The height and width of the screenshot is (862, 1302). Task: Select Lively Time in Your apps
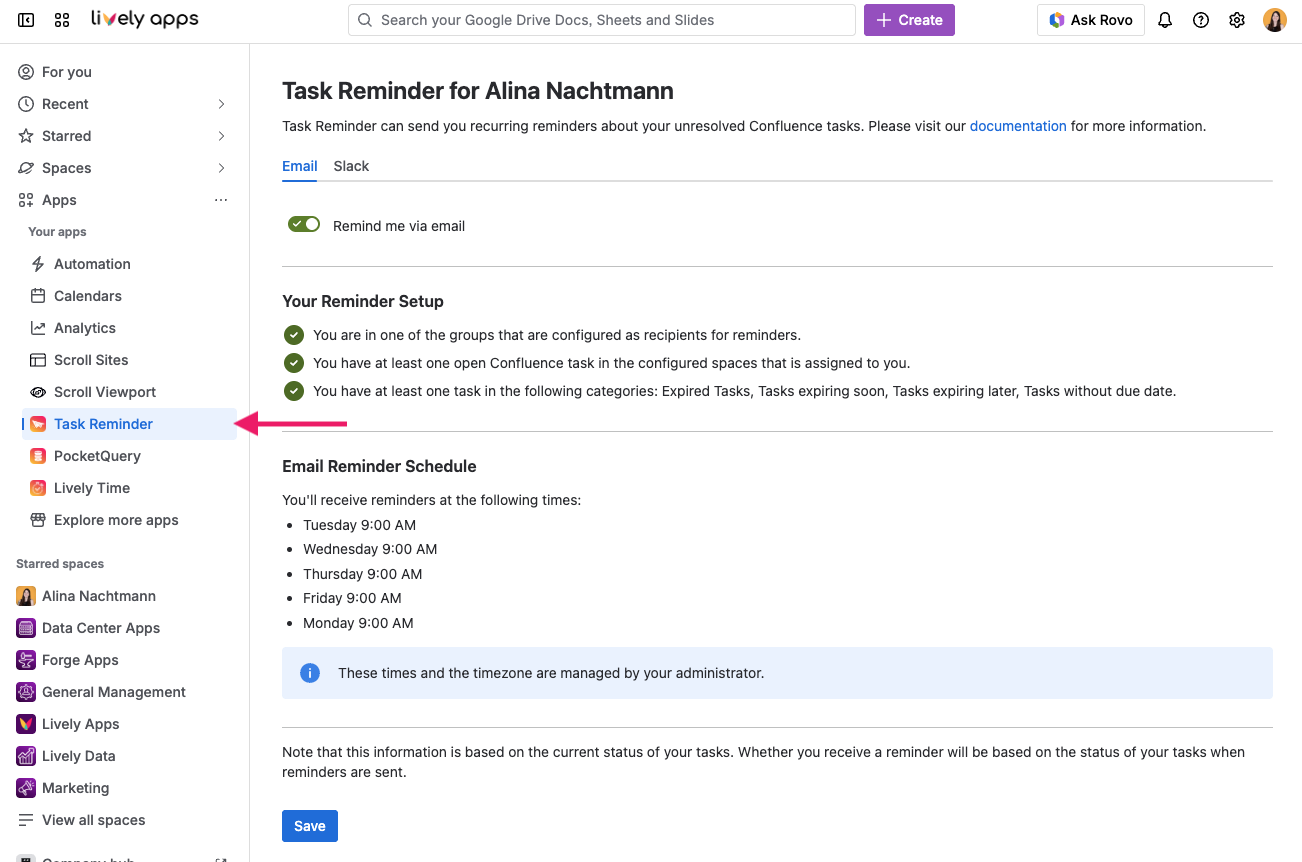[89, 487]
